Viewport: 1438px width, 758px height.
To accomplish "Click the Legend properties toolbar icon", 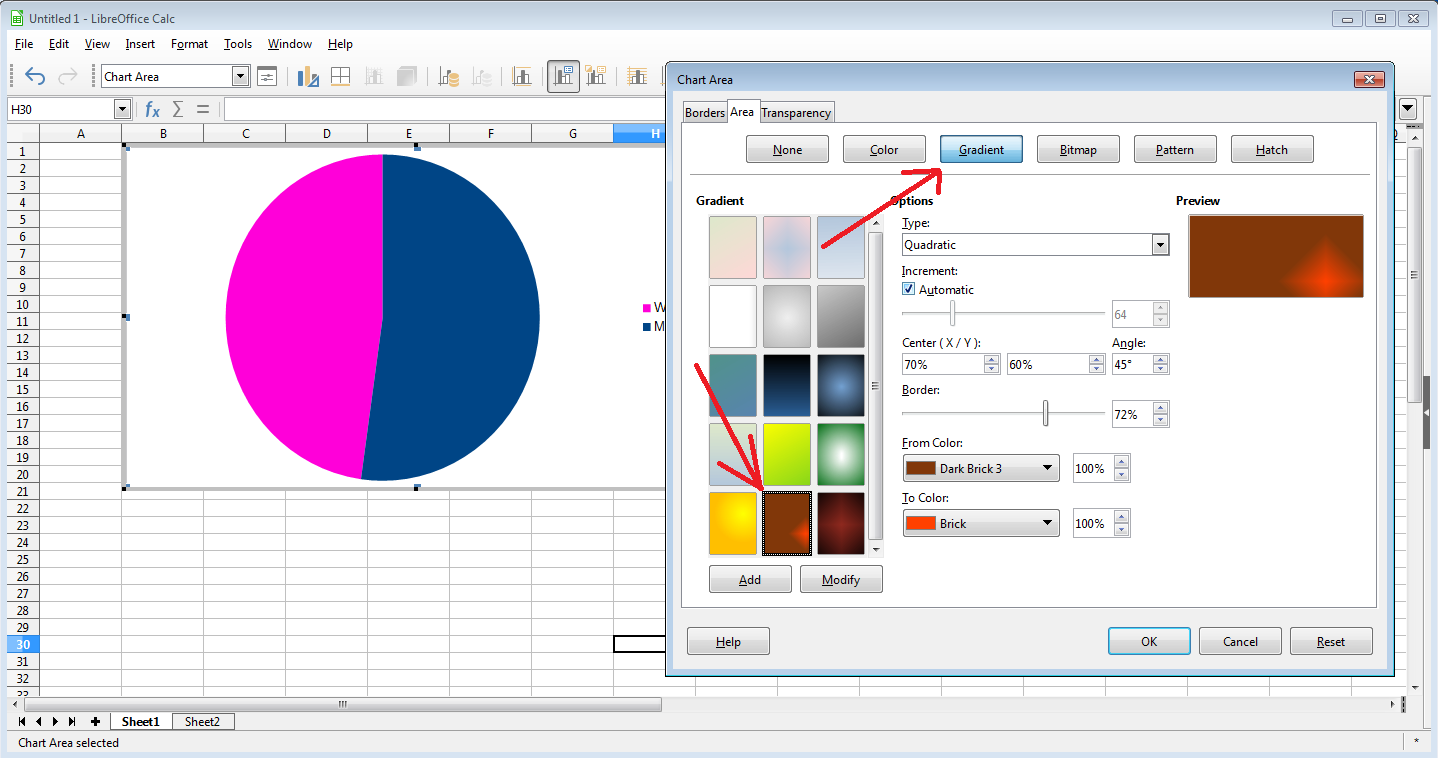I will coord(597,76).
